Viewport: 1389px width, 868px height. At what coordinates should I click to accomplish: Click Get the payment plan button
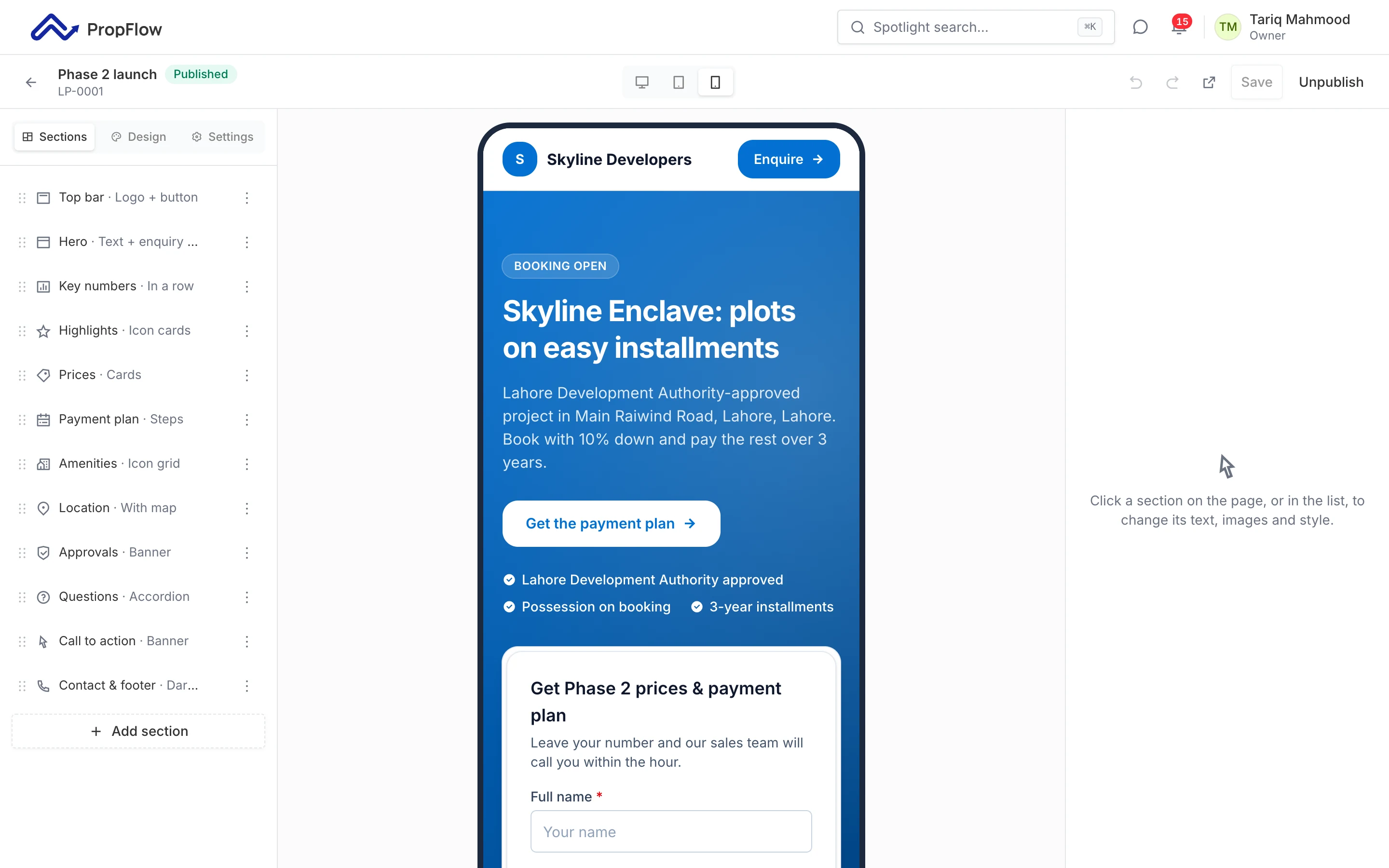[611, 523]
